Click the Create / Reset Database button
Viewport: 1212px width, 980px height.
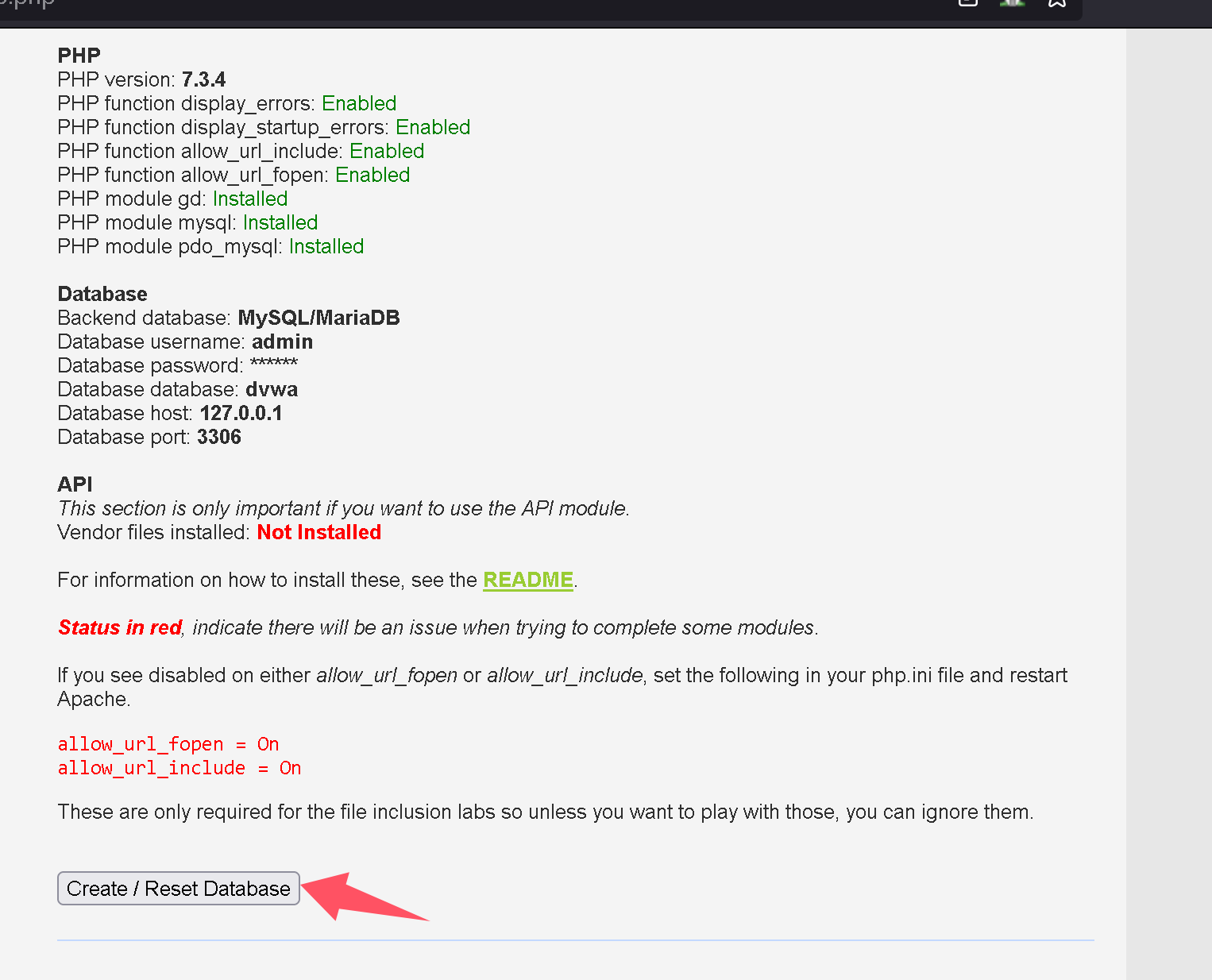(179, 888)
